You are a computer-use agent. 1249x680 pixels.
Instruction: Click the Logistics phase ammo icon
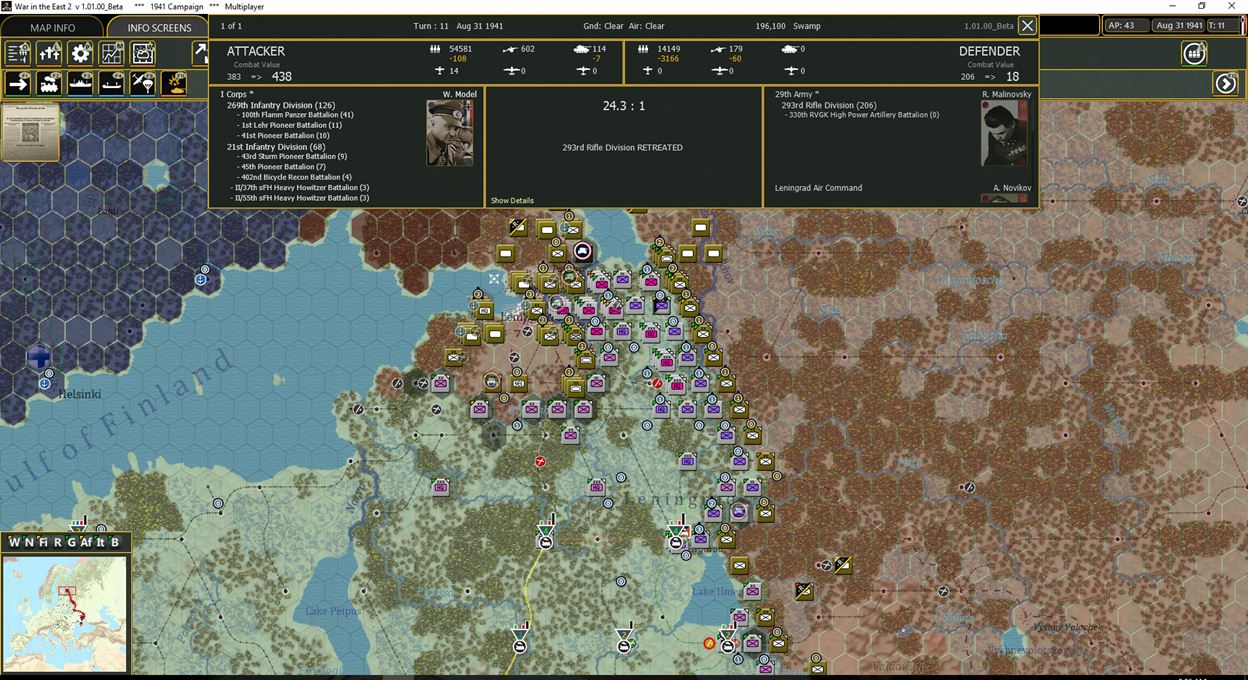[x=1194, y=54]
